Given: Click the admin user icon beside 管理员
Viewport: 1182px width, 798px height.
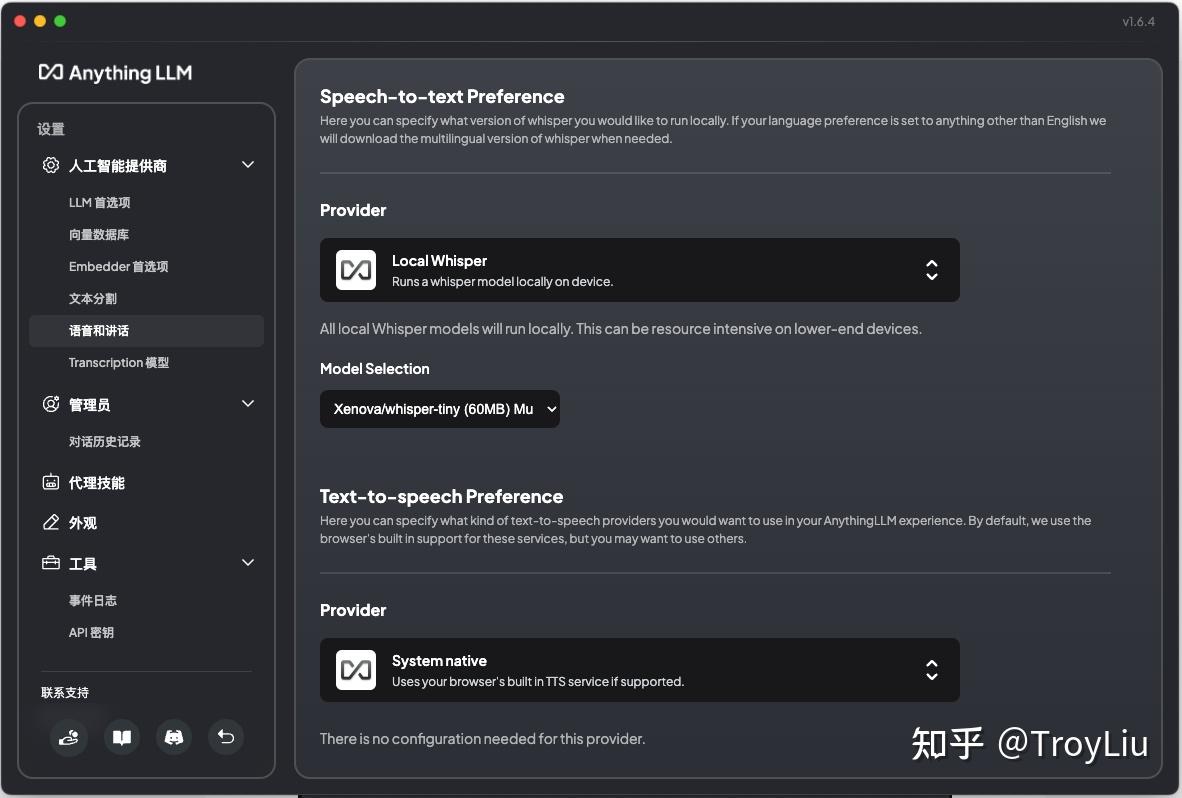Looking at the screenshot, I should pos(51,404).
